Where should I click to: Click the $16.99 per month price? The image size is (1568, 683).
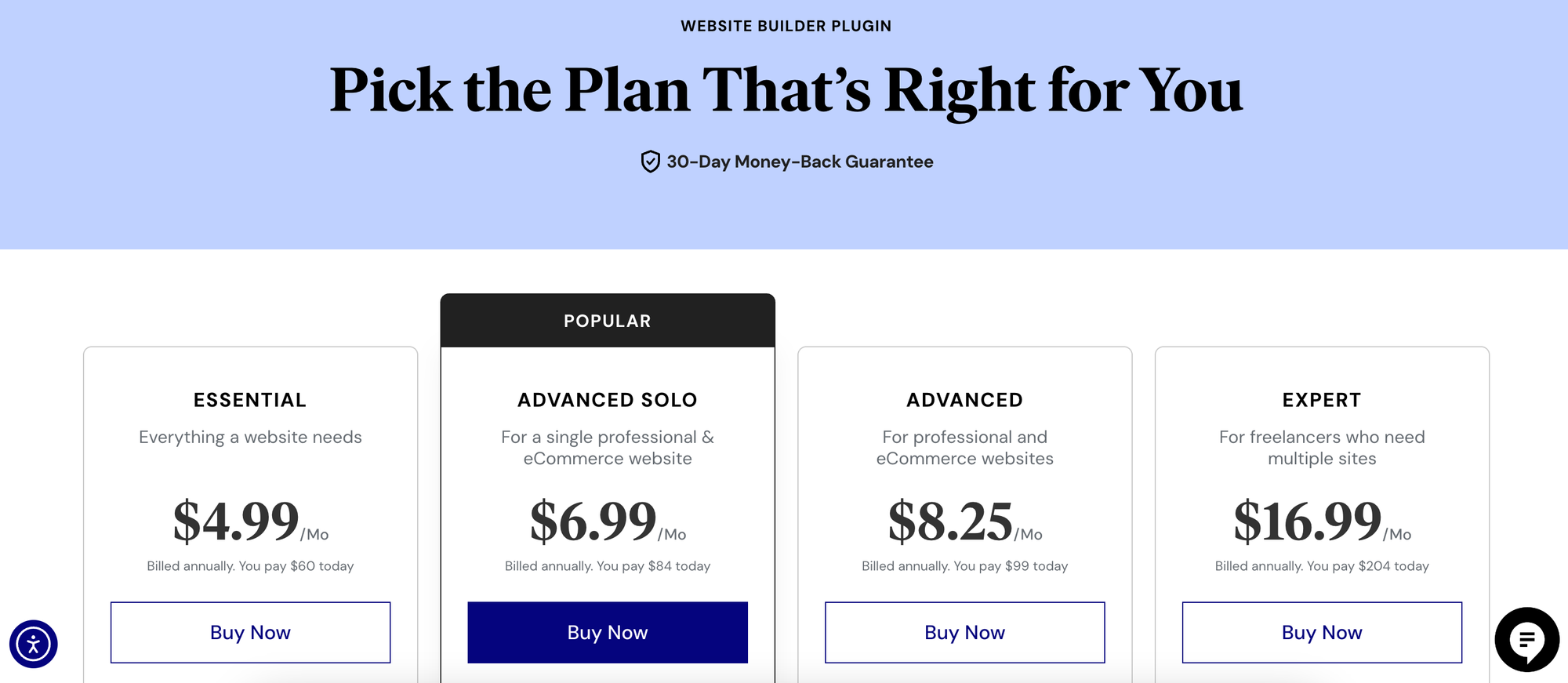1308,521
